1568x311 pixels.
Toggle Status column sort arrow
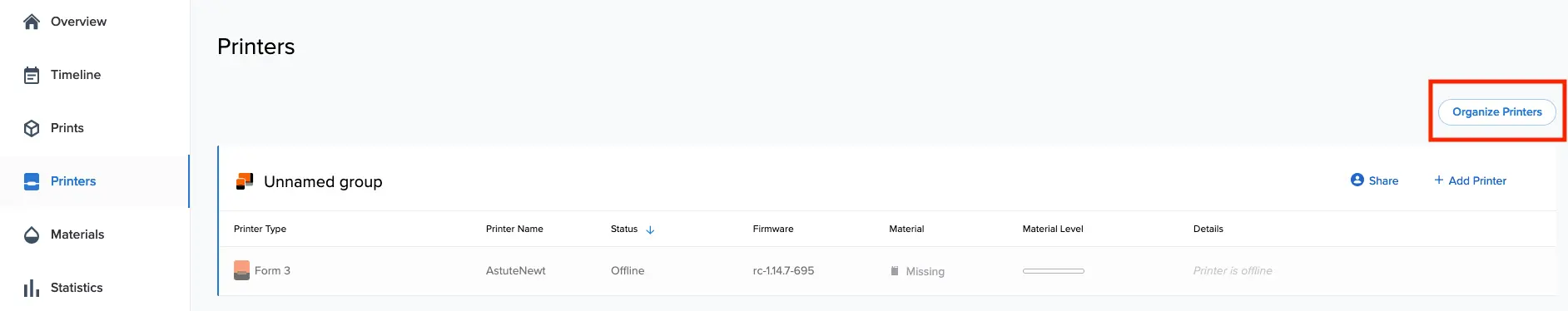(x=650, y=230)
